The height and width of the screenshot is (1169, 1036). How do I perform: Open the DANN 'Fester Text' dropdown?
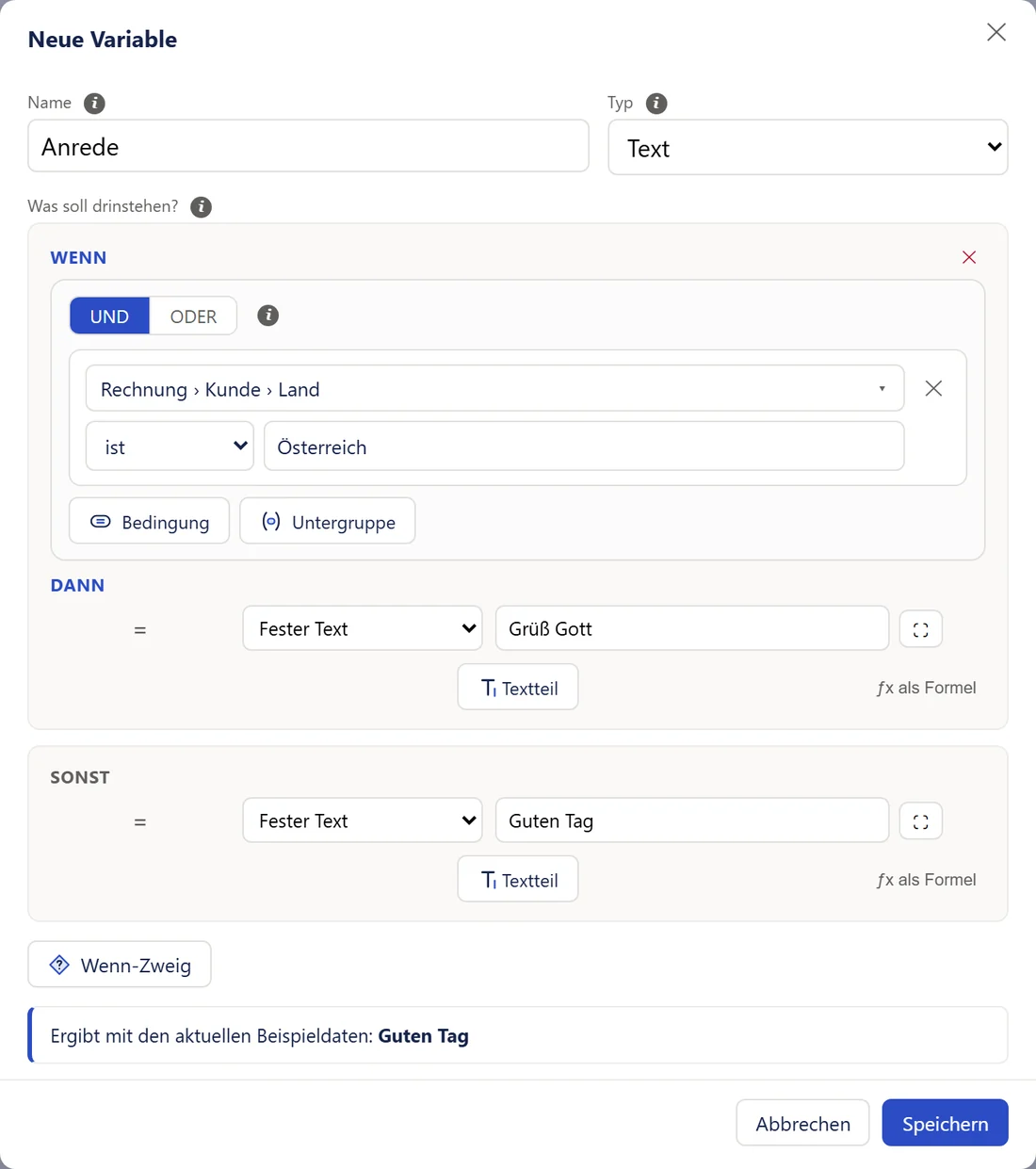363,628
